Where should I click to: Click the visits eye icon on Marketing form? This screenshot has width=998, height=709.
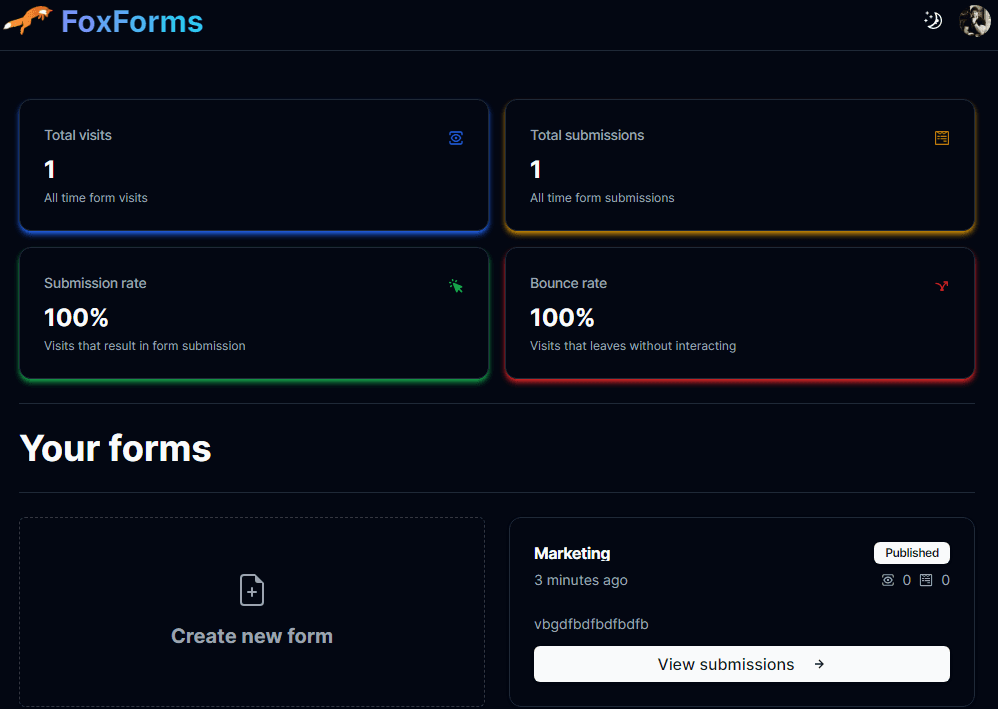pyautogui.click(x=888, y=580)
